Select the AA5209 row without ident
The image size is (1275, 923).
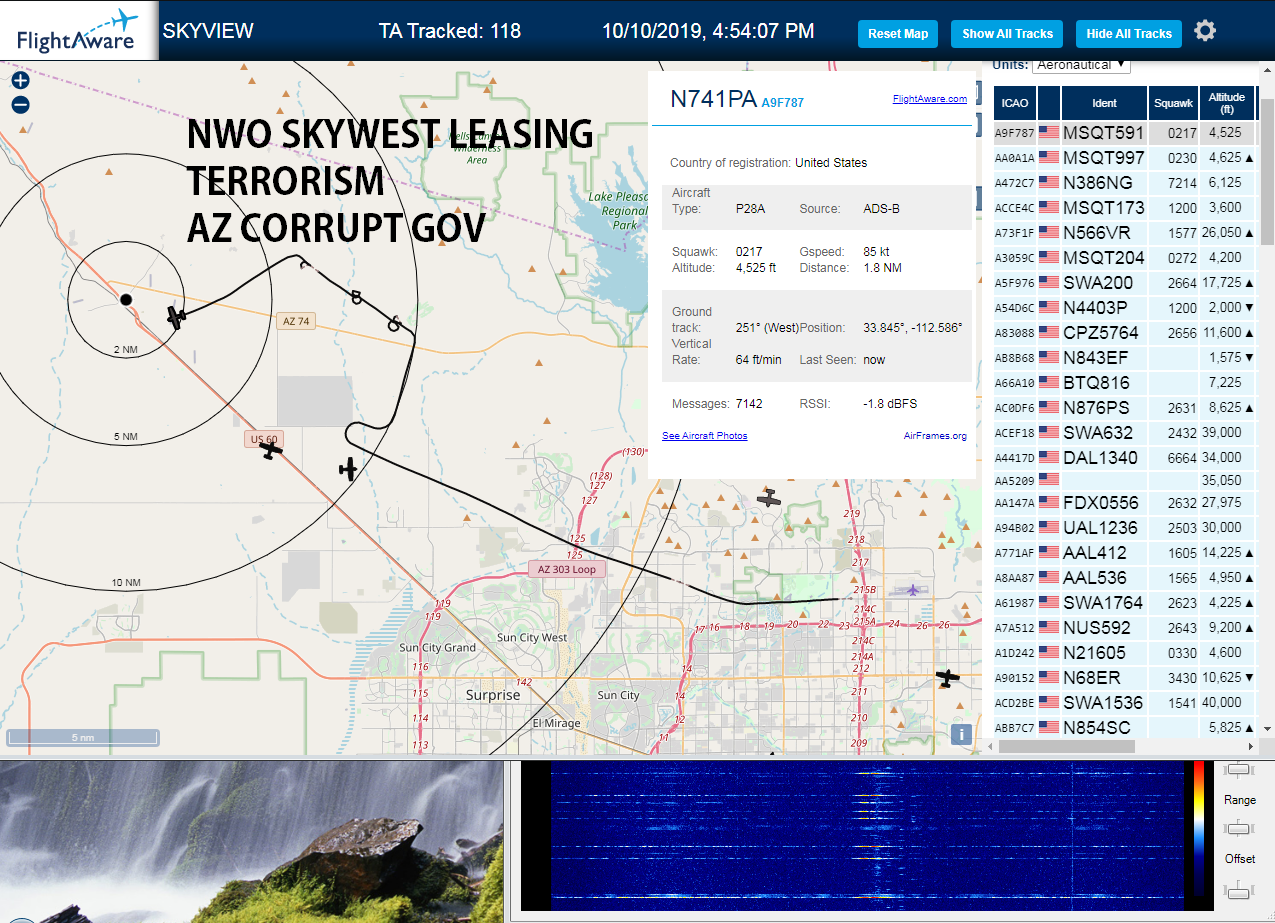[1125, 480]
